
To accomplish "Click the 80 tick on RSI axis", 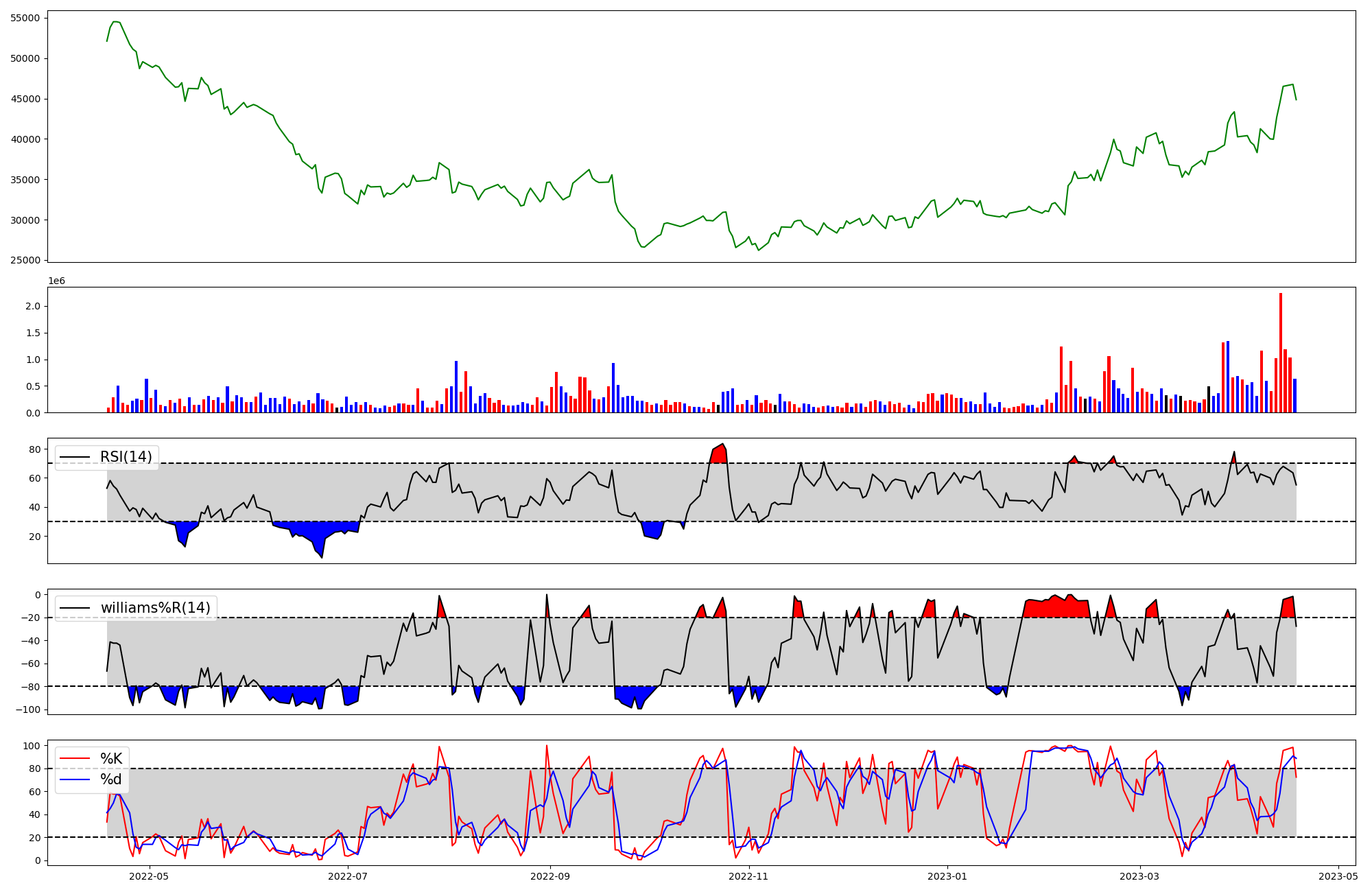I will [x=35, y=449].
